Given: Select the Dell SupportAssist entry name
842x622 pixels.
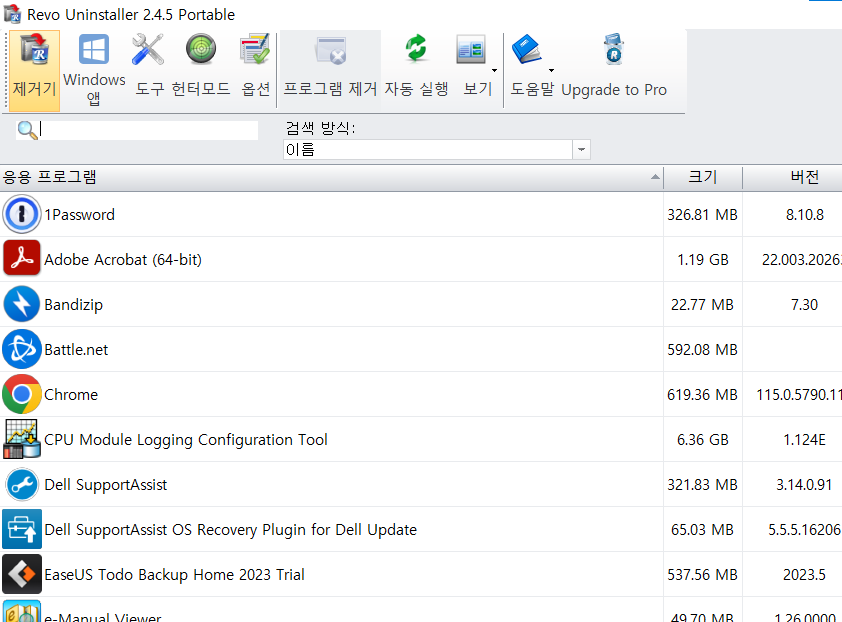Looking at the screenshot, I should pyautogui.click(x=106, y=485).
